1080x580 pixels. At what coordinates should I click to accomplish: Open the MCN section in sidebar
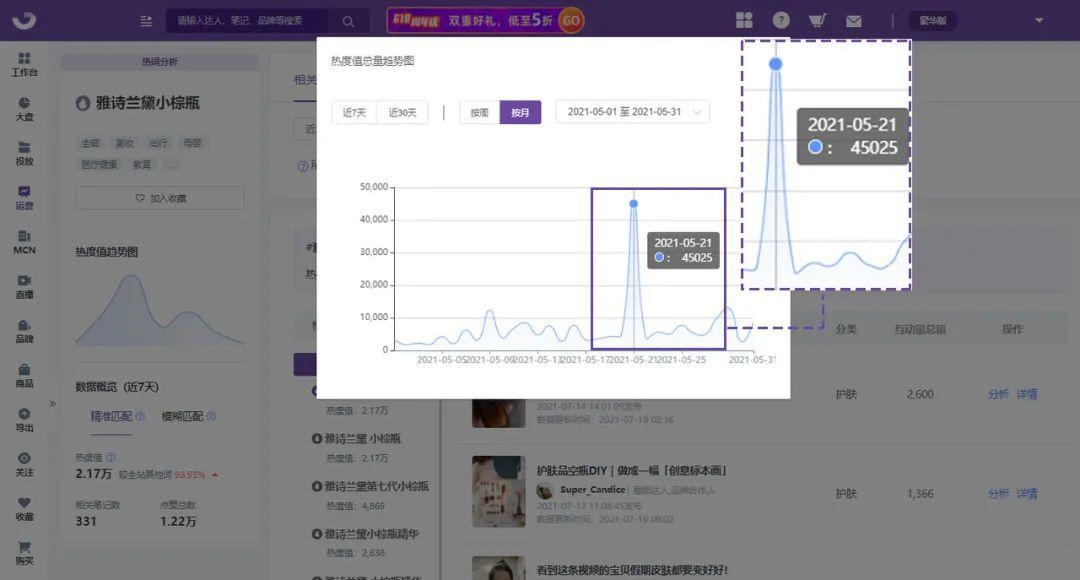[x=23, y=244]
